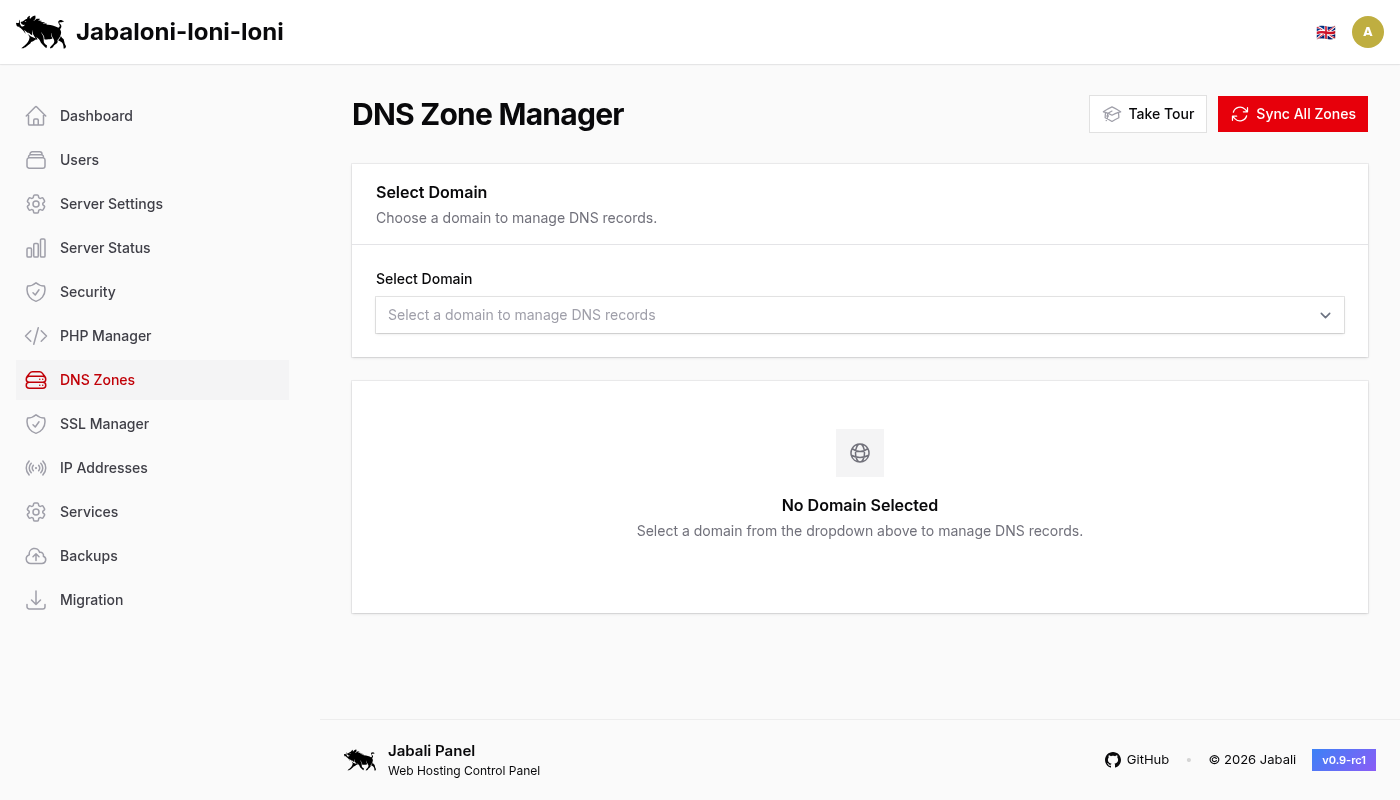Click the Migration download icon
1400x800 pixels.
pos(36,600)
